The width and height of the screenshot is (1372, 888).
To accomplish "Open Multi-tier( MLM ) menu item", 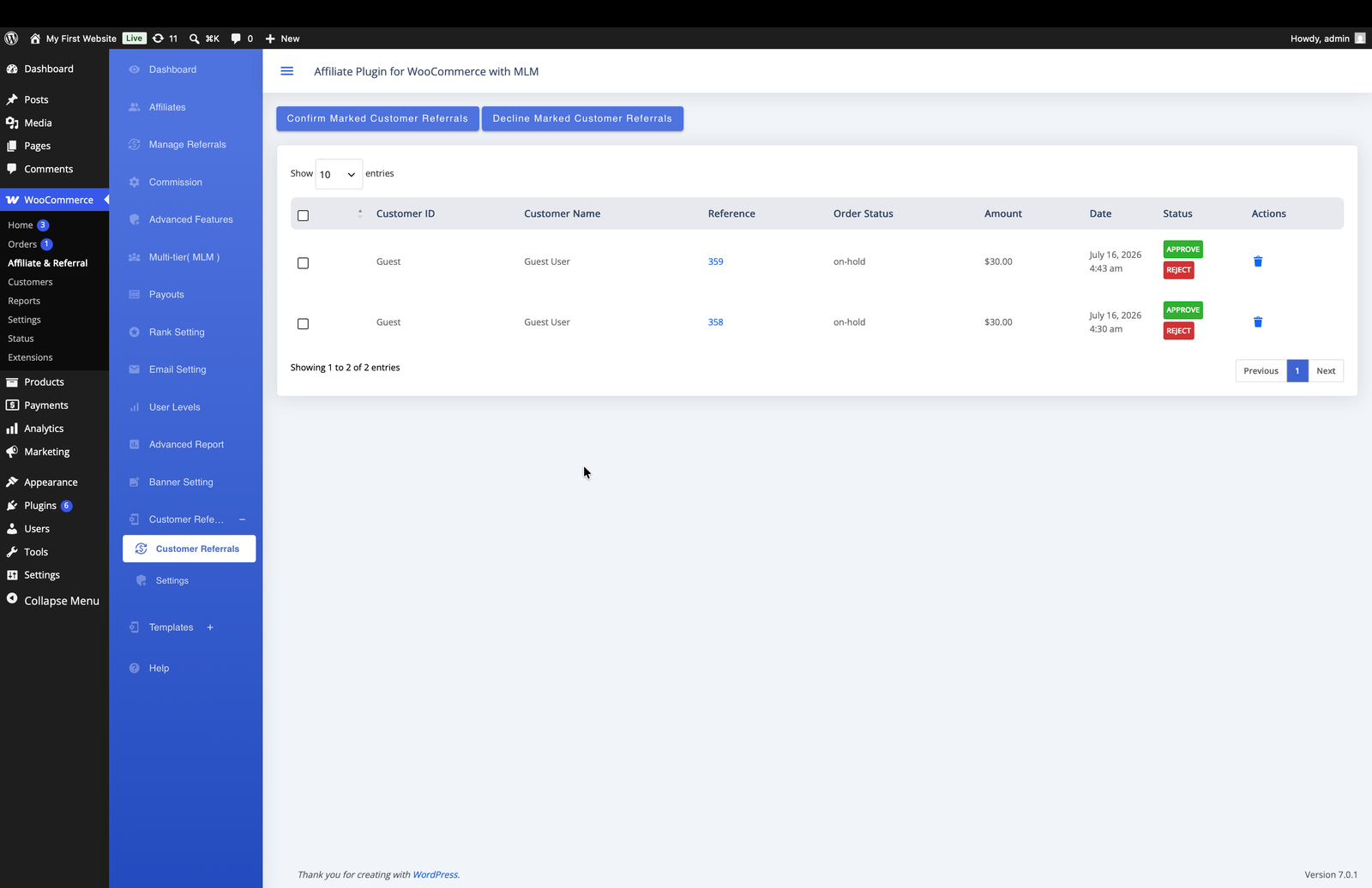I will 184,257.
